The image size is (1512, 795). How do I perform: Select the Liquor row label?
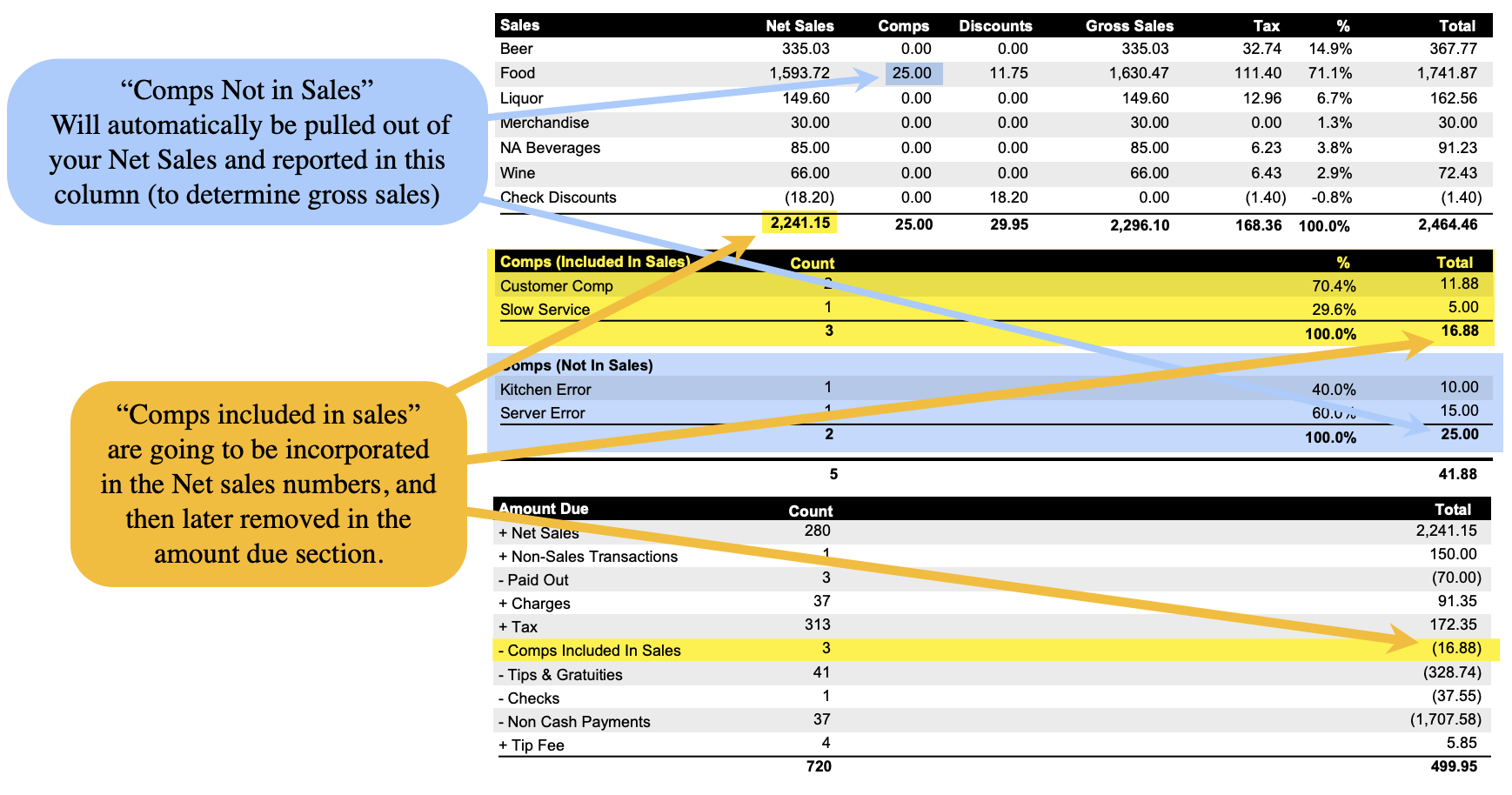521,98
